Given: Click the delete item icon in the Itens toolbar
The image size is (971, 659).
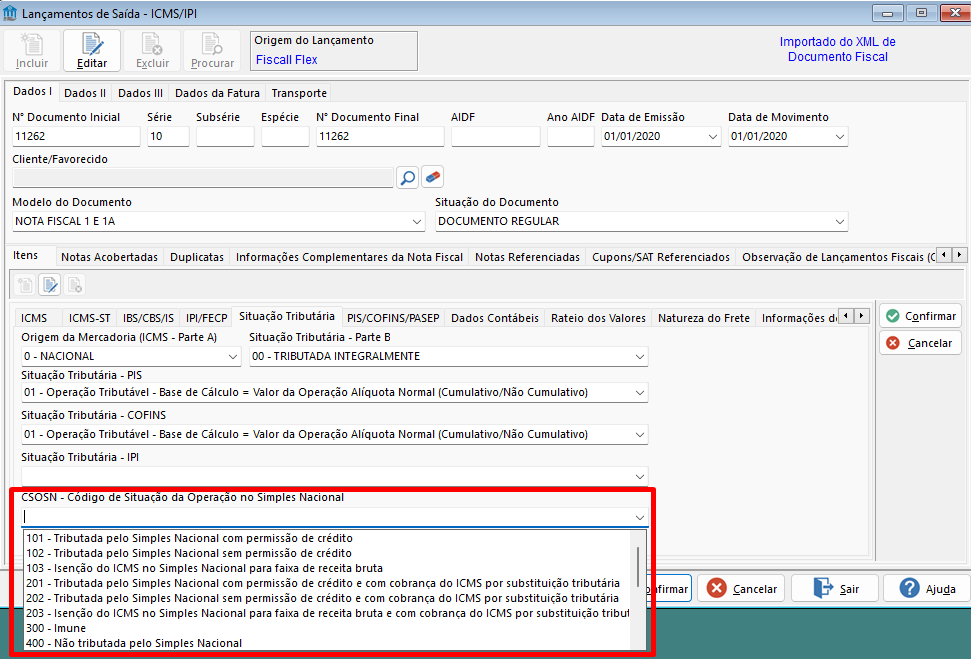Looking at the screenshot, I should [74, 285].
